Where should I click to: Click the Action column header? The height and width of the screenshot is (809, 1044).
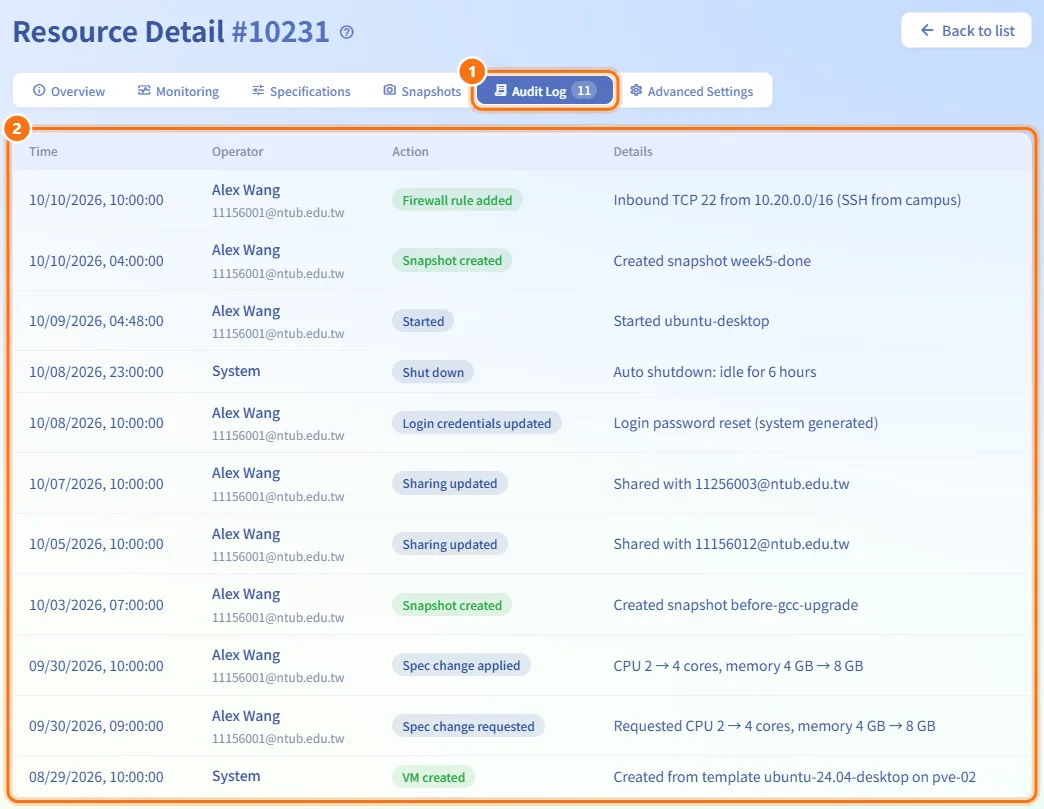[410, 152]
